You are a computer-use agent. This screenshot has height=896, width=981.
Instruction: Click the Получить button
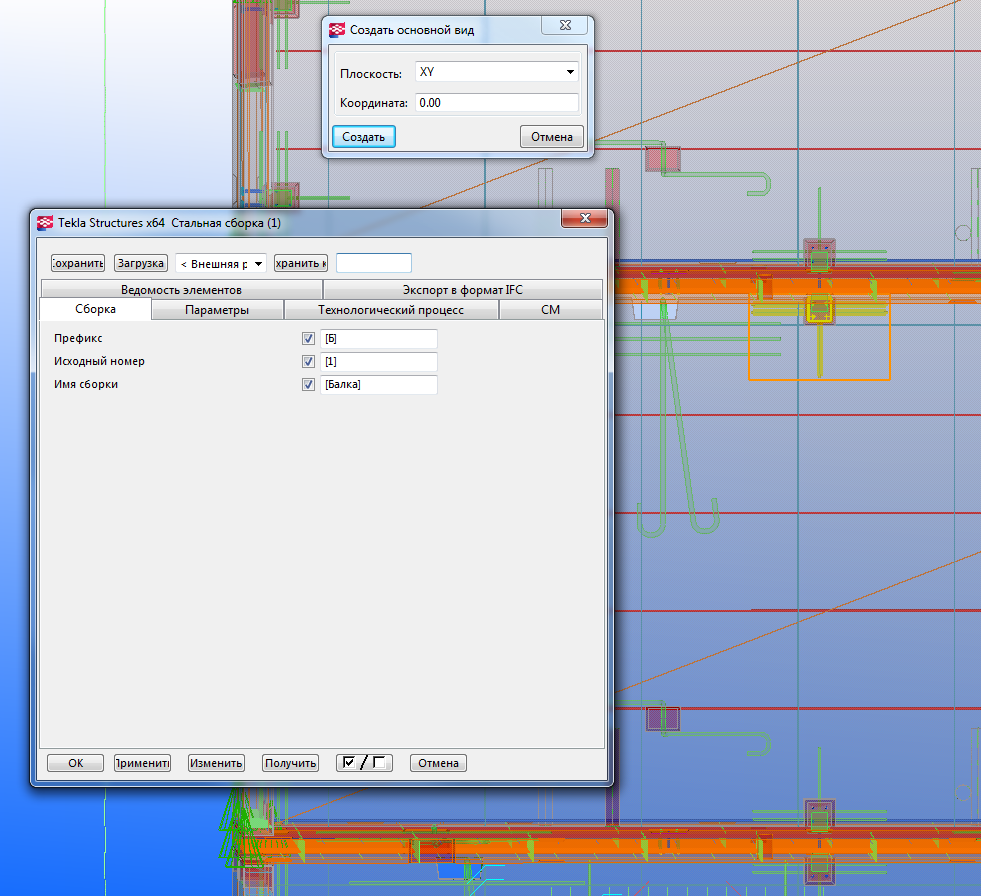(290, 763)
